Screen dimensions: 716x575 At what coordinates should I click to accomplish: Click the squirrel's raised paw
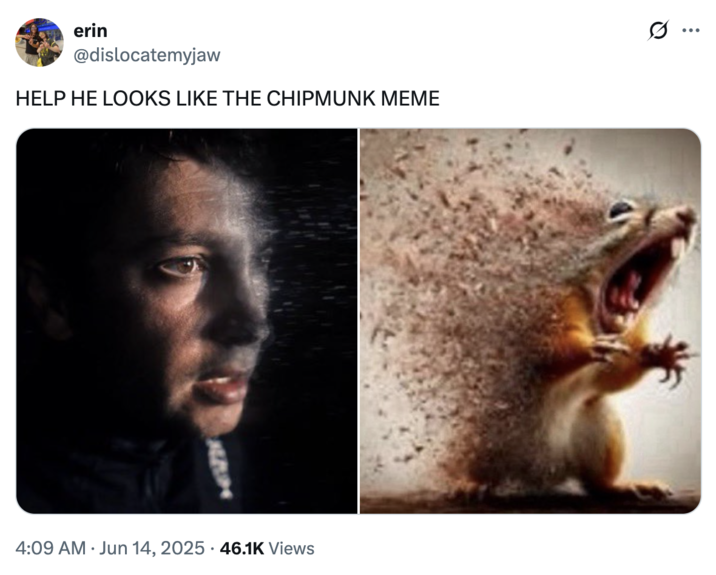tap(665, 357)
